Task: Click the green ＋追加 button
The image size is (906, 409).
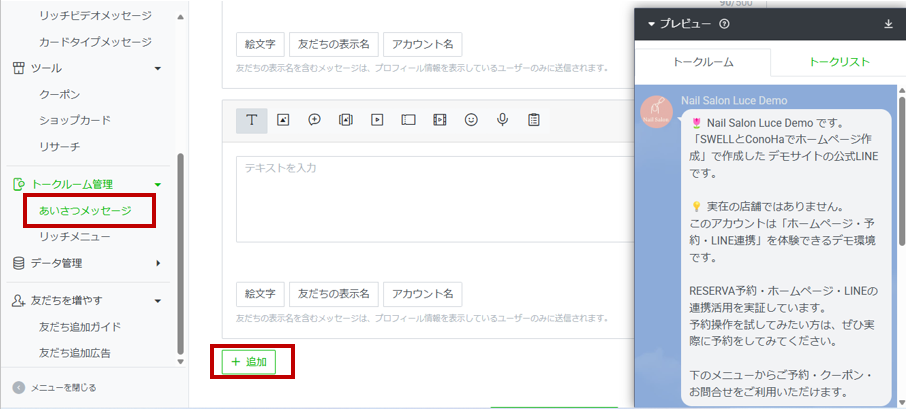Action: pos(249,362)
